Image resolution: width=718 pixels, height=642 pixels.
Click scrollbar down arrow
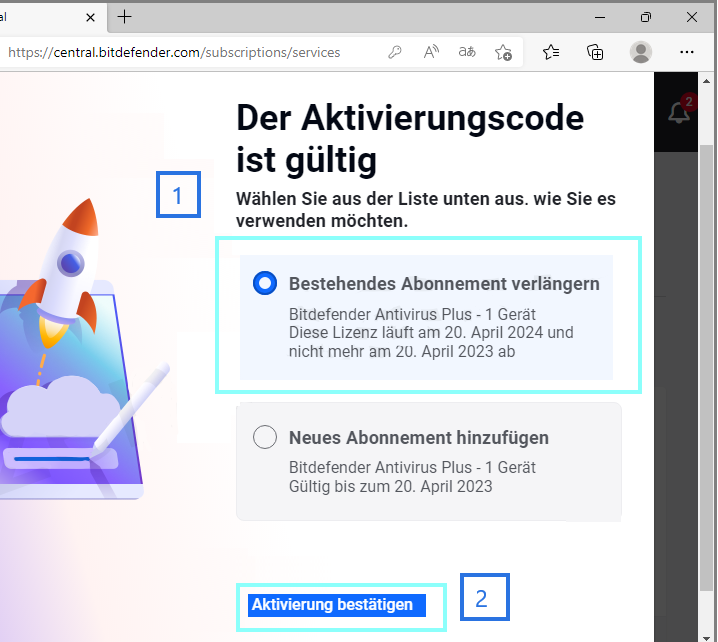pyautogui.click(x=707, y=637)
